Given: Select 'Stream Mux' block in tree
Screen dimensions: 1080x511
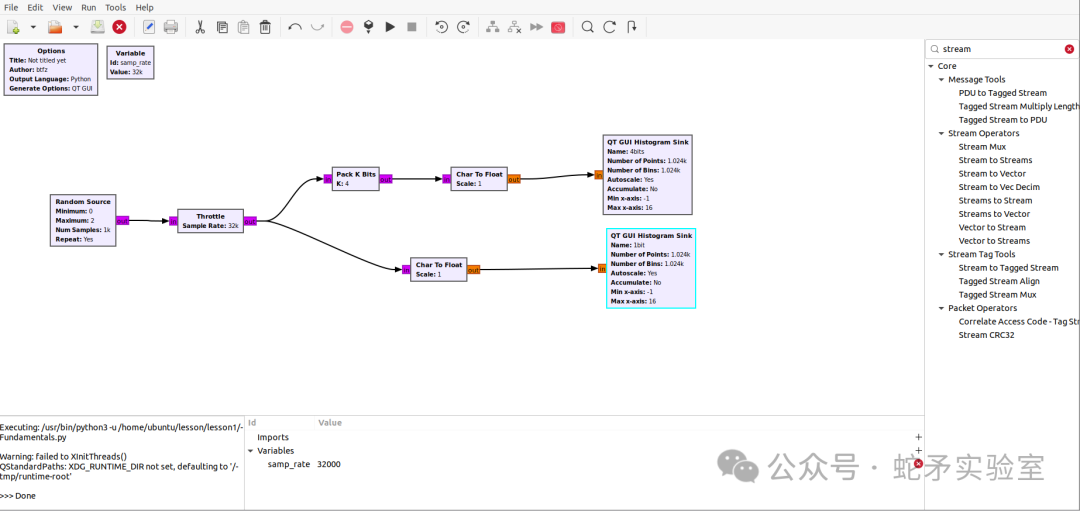Looking at the screenshot, I should point(982,147).
